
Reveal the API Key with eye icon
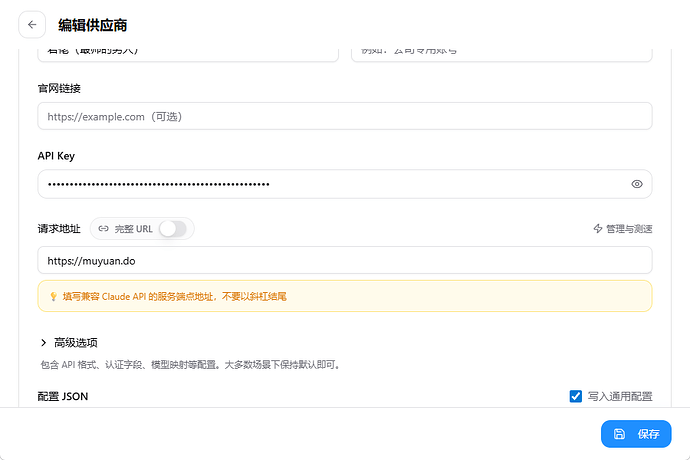[637, 184]
